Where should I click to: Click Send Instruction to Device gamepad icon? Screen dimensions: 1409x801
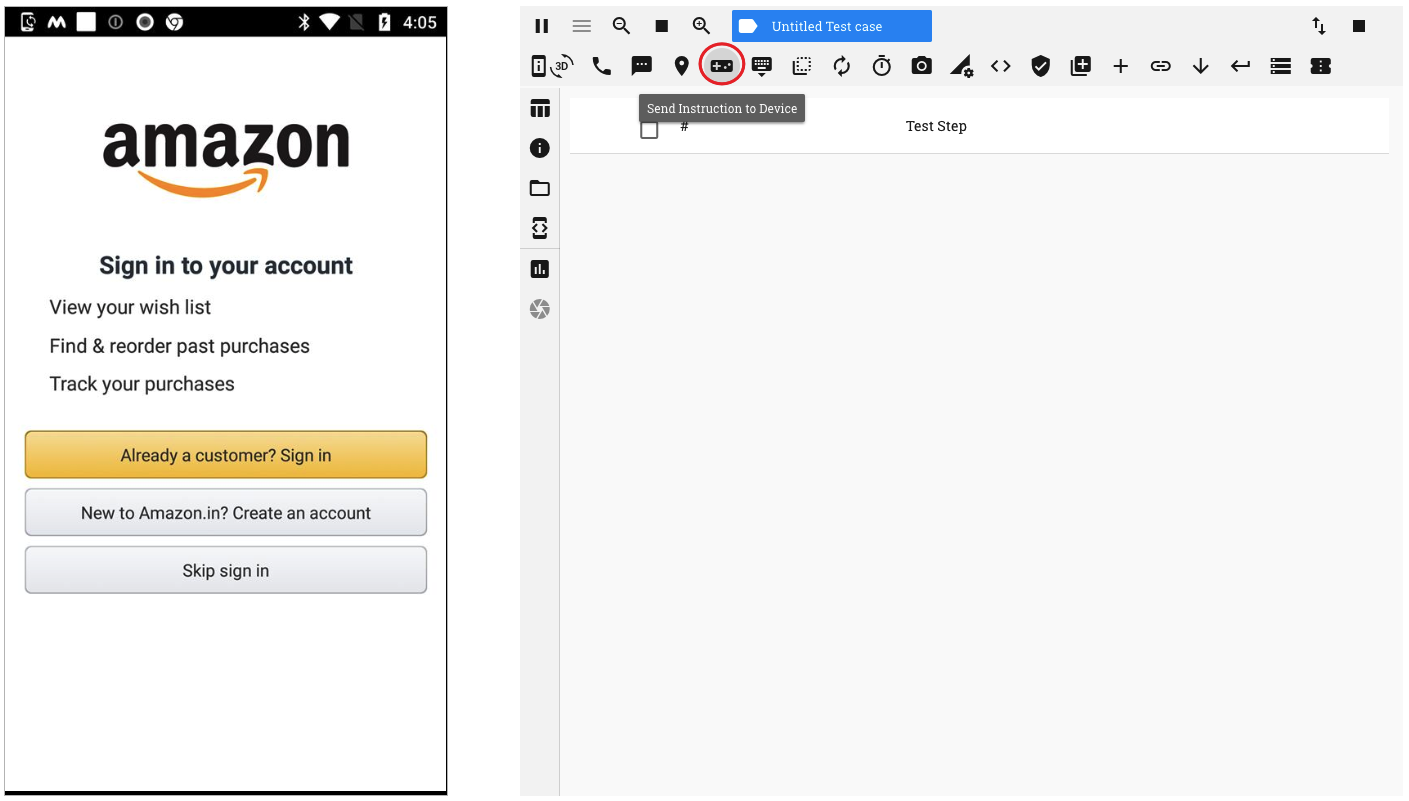coord(721,66)
